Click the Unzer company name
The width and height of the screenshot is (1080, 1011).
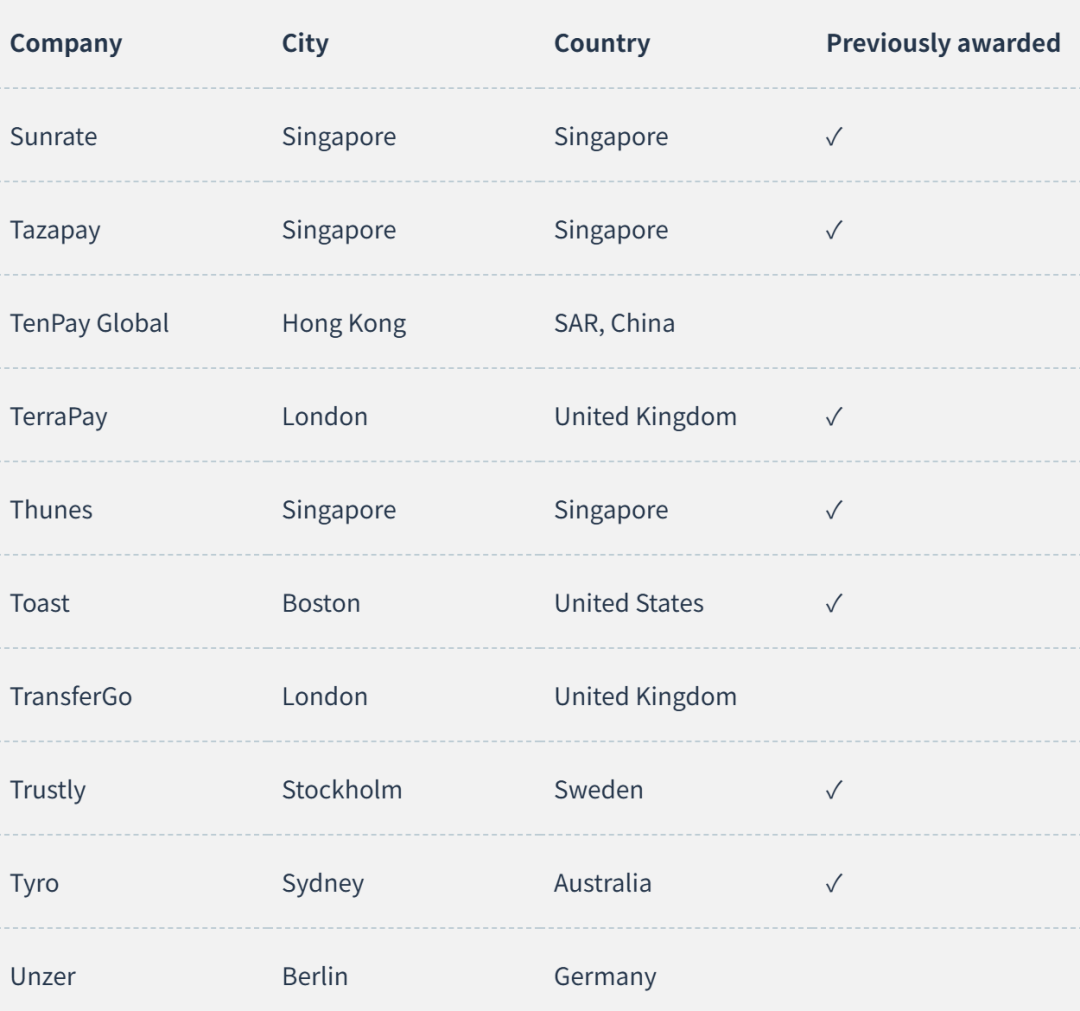click(43, 977)
